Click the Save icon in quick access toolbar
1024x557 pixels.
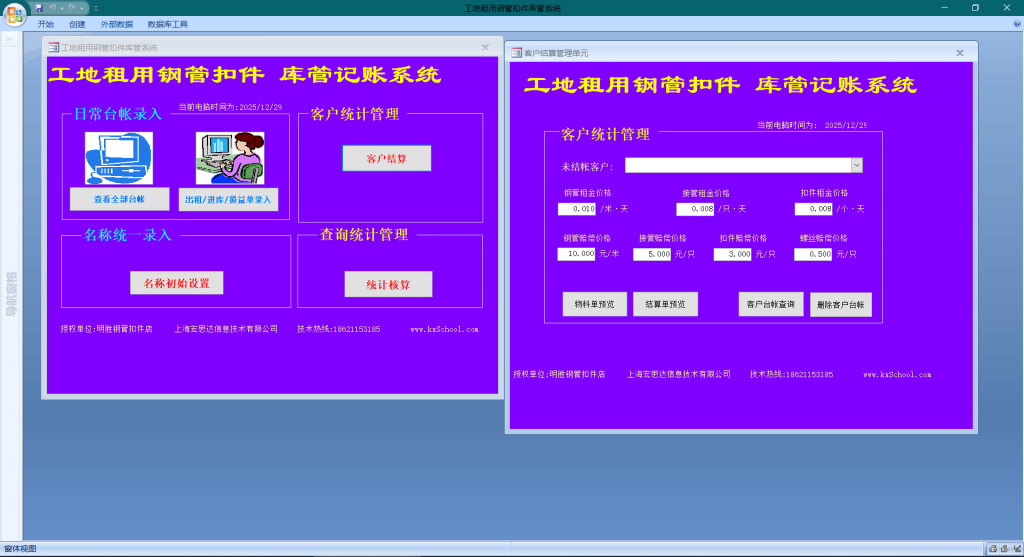click(40, 8)
